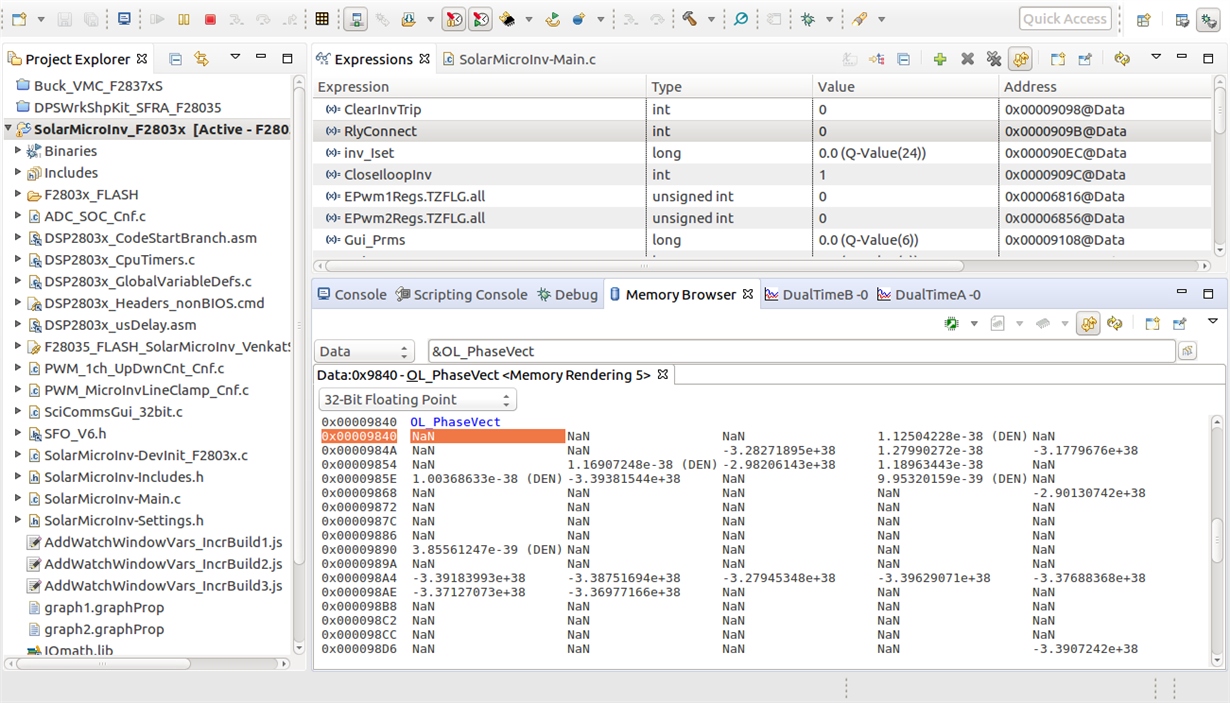Open Expressions view menu arrow
Viewport: 1230px width, 703px height.
1156,57
